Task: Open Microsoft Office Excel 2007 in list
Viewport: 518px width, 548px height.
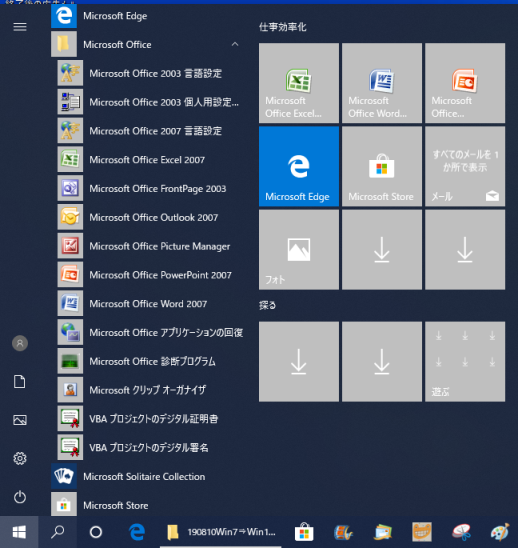Action: click(x=150, y=160)
